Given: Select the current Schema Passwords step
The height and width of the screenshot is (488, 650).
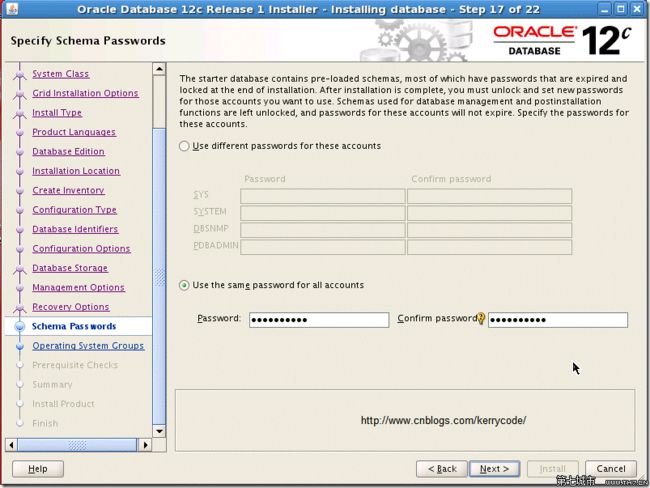Looking at the screenshot, I should point(74,326).
